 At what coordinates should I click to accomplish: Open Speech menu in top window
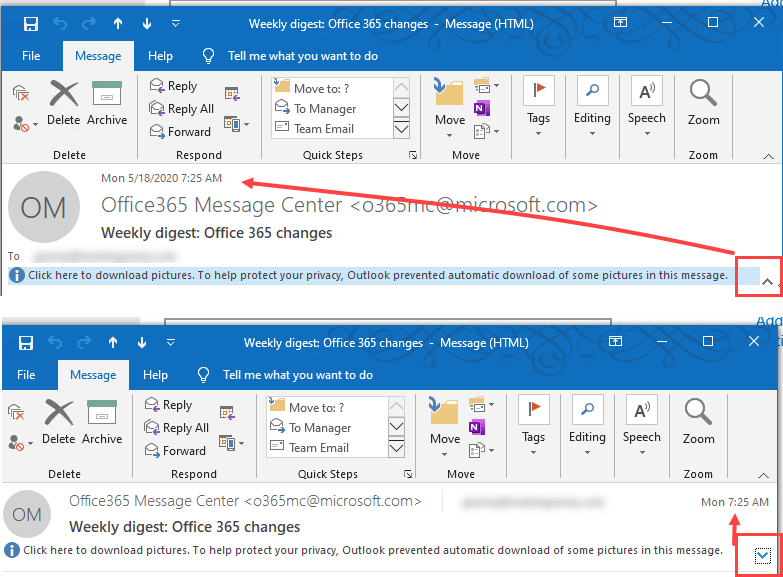(x=647, y=107)
